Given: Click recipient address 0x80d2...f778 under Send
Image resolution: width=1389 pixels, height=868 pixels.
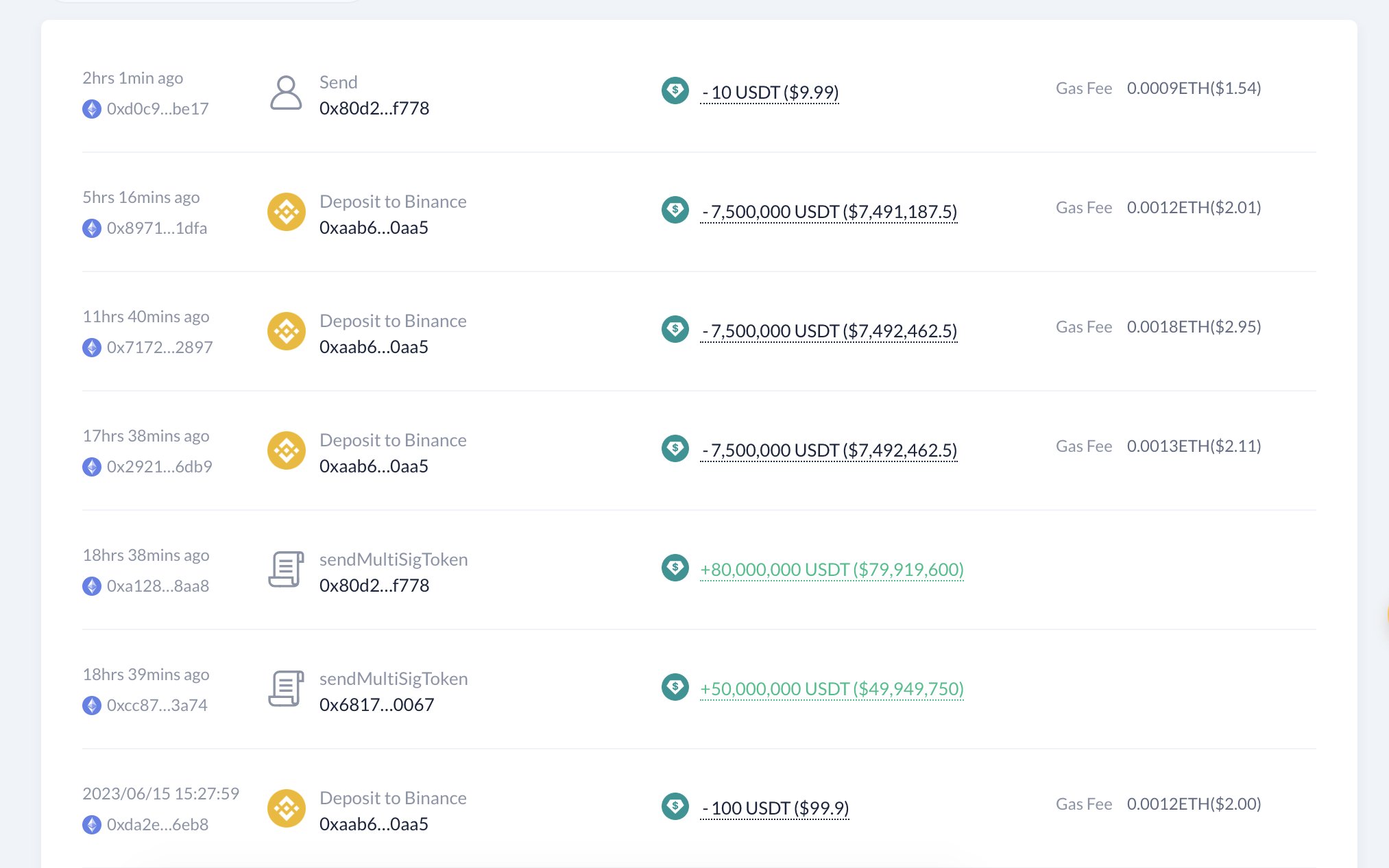Looking at the screenshot, I should 374,108.
